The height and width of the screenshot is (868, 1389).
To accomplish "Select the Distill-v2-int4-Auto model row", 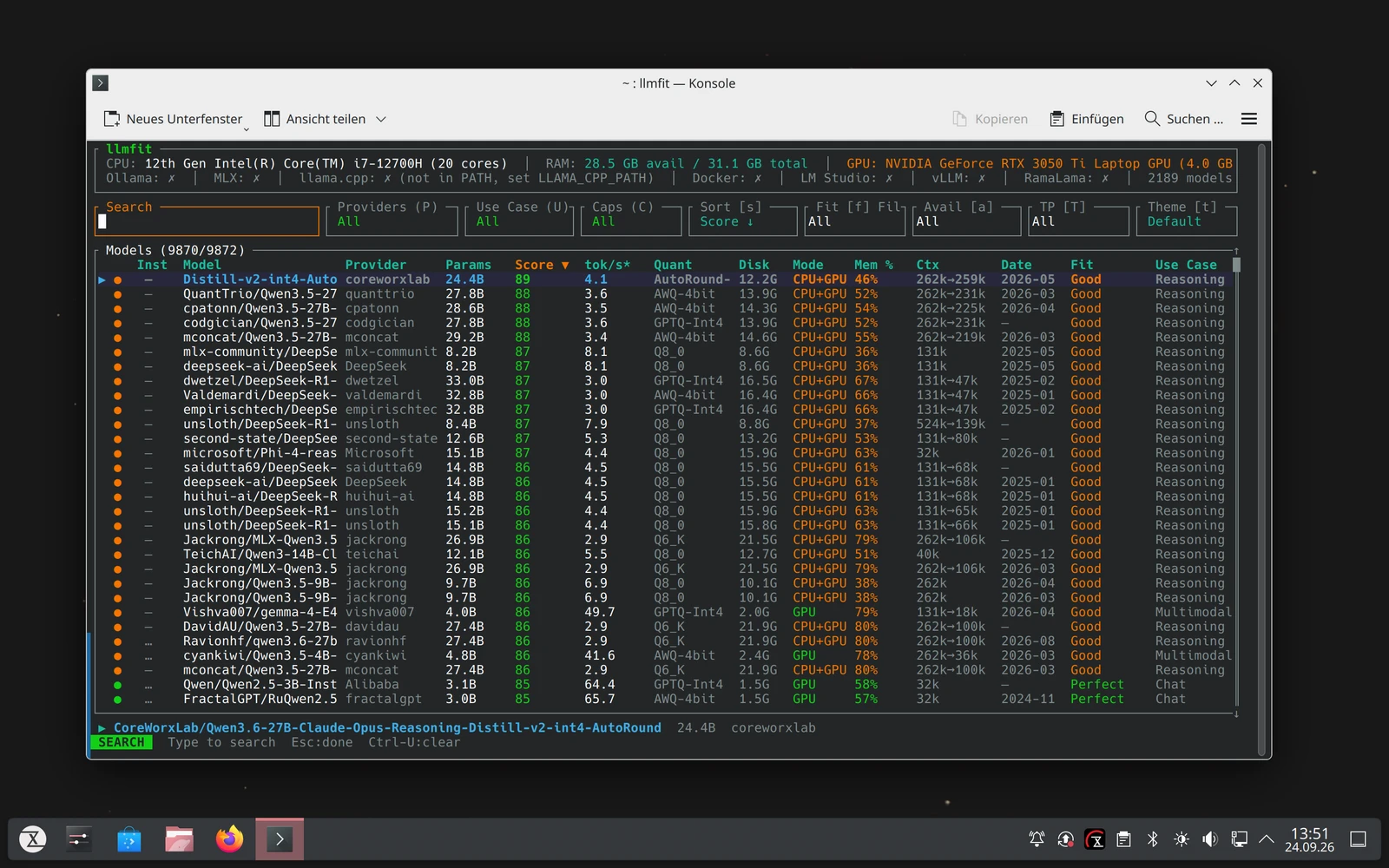I will coord(664,279).
